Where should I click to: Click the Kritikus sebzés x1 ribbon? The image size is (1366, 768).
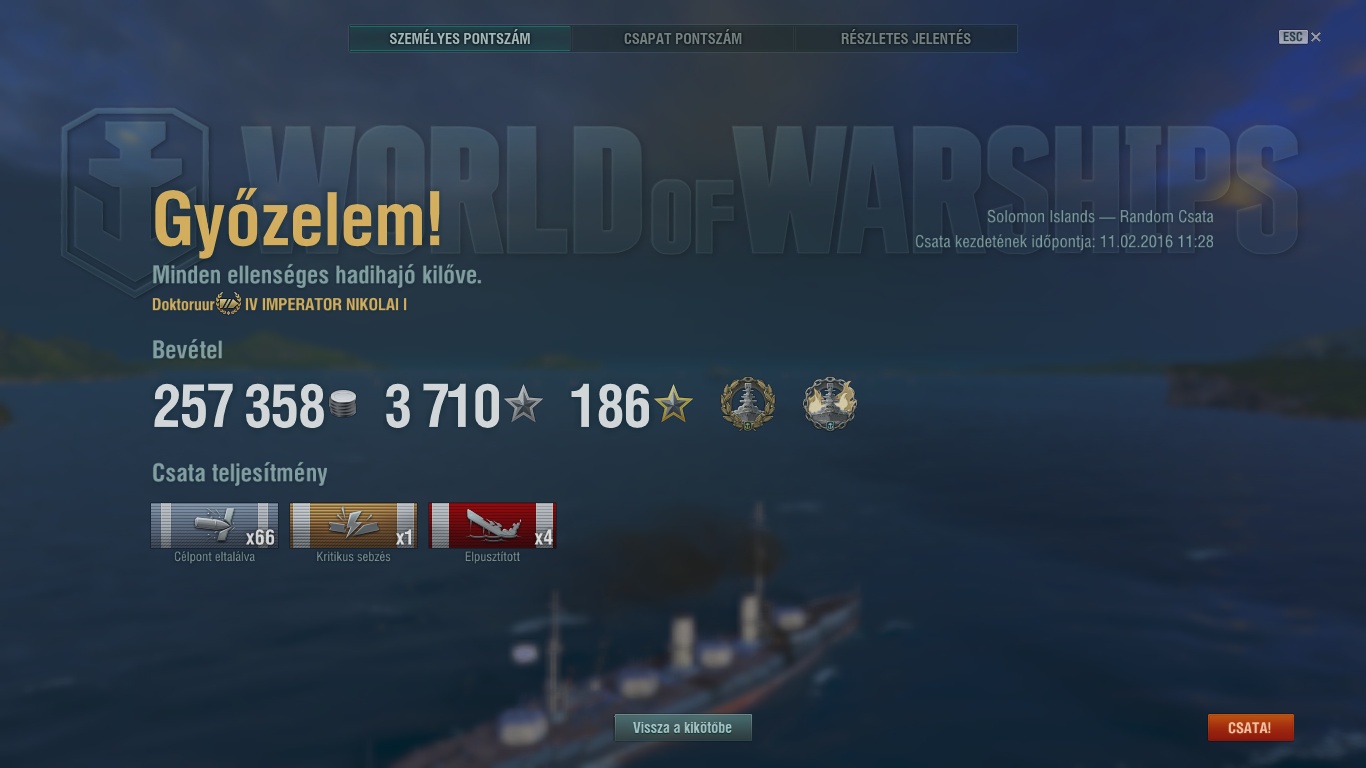pos(353,525)
